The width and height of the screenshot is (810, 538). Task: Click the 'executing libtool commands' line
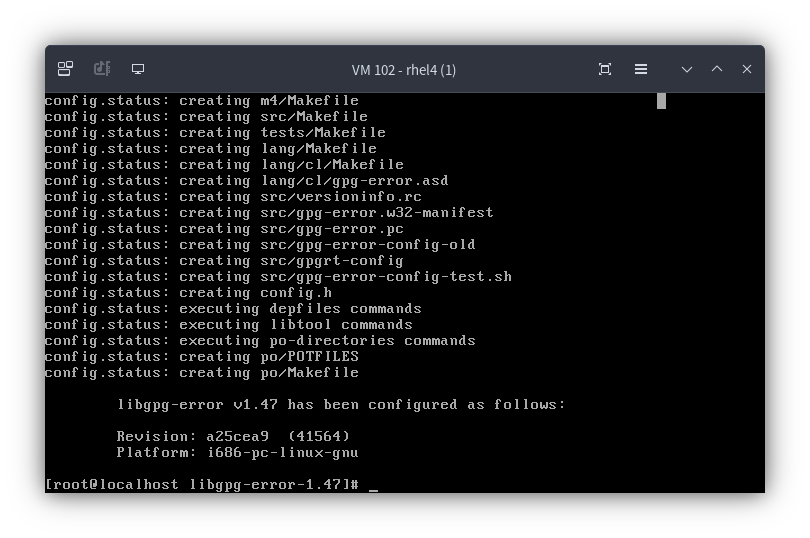[x=228, y=325]
